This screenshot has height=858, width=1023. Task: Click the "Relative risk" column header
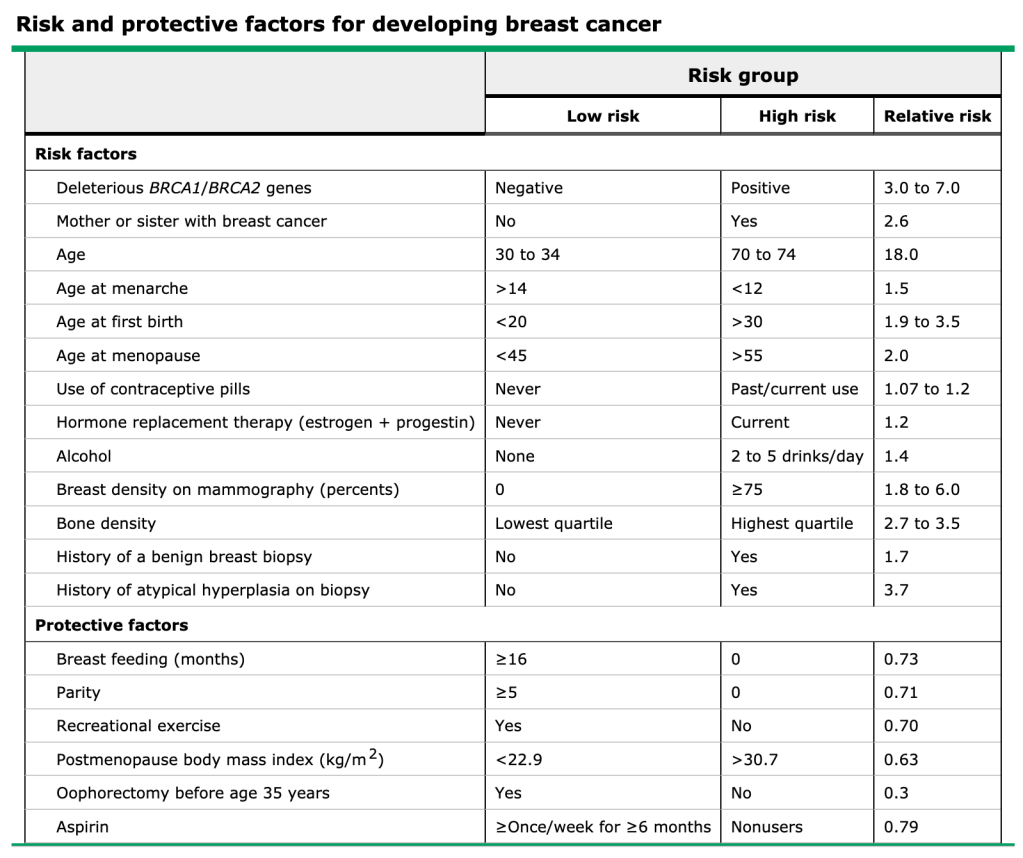[x=937, y=116]
